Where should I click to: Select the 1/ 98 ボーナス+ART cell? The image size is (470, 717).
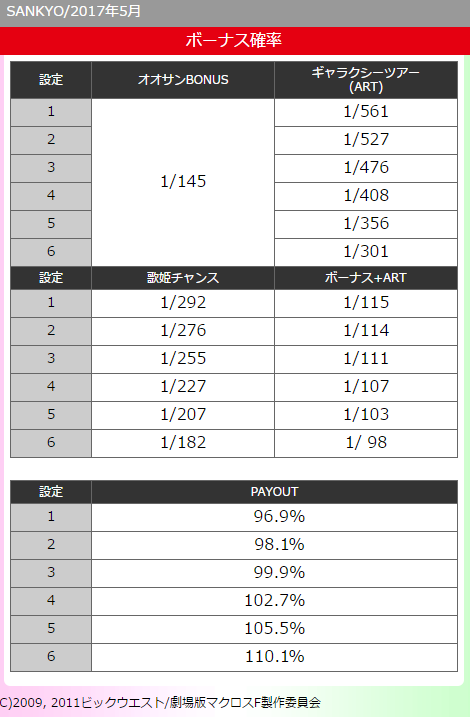pos(366,443)
